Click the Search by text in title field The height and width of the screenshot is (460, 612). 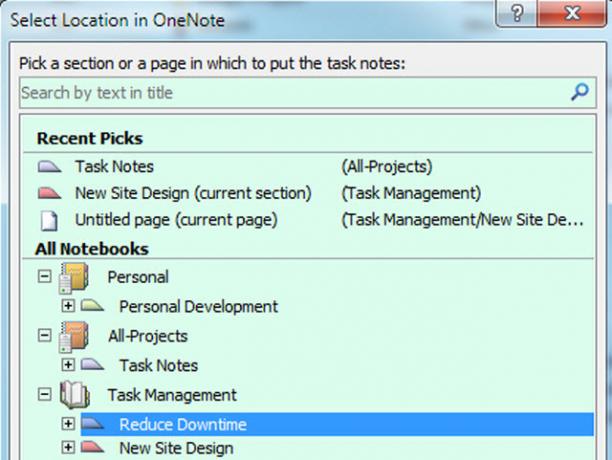308,93
